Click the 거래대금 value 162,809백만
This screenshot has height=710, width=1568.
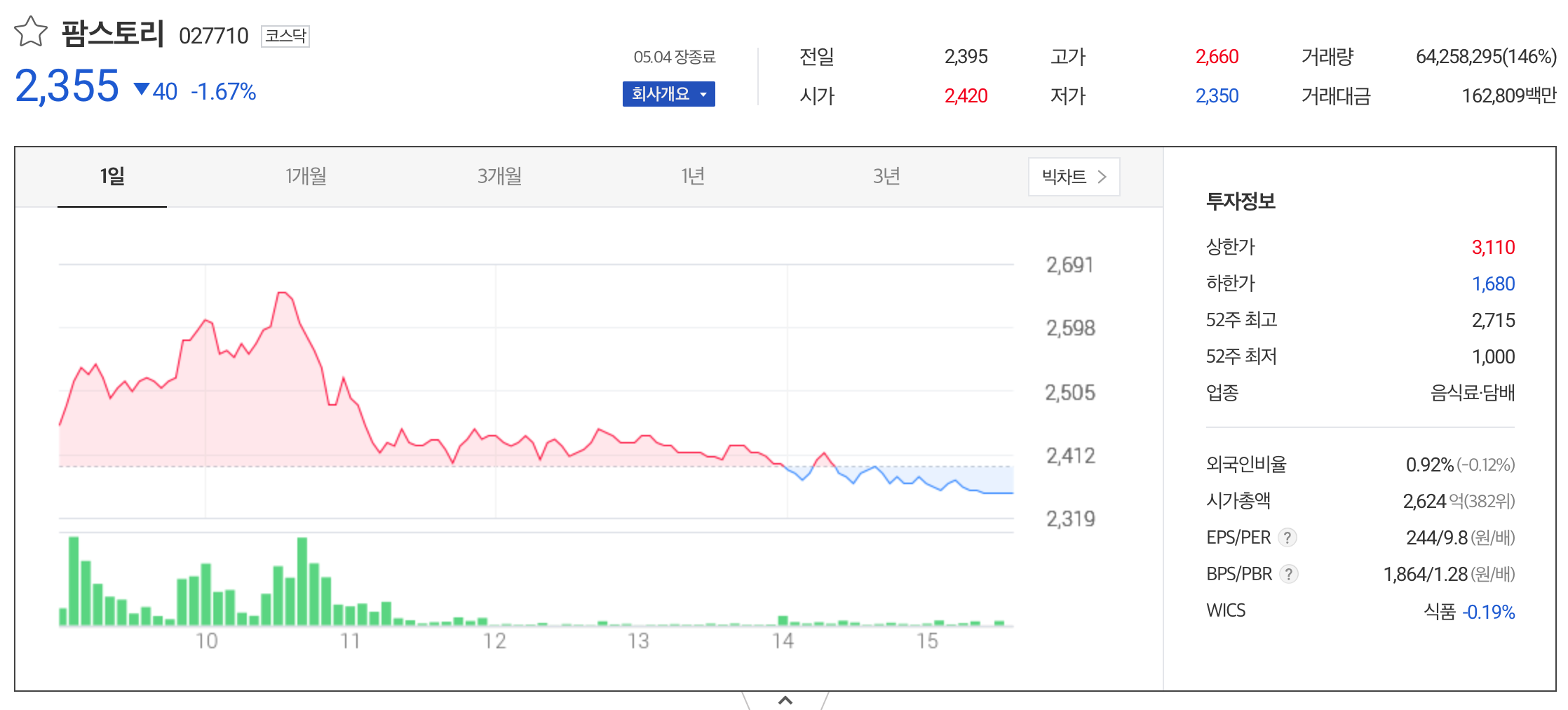[x=1509, y=96]
